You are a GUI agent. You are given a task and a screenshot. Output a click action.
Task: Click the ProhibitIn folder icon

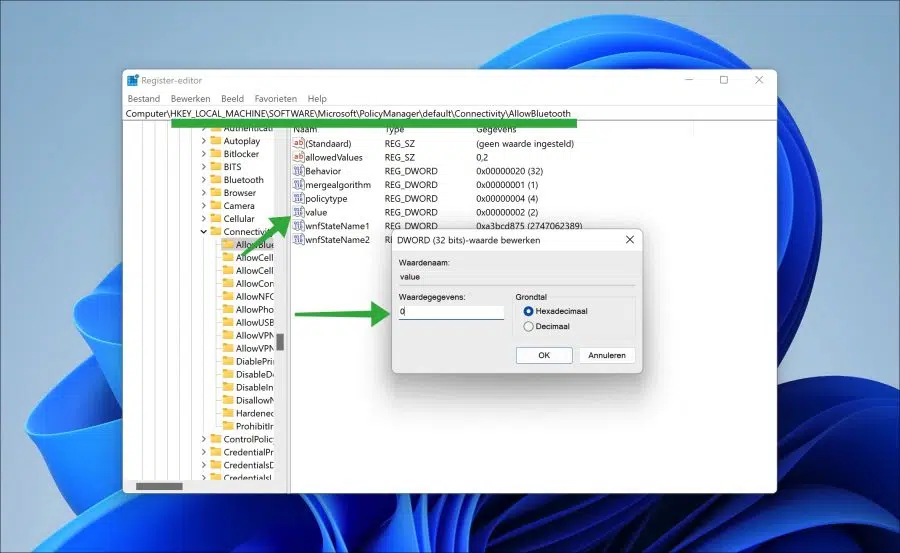228,426
